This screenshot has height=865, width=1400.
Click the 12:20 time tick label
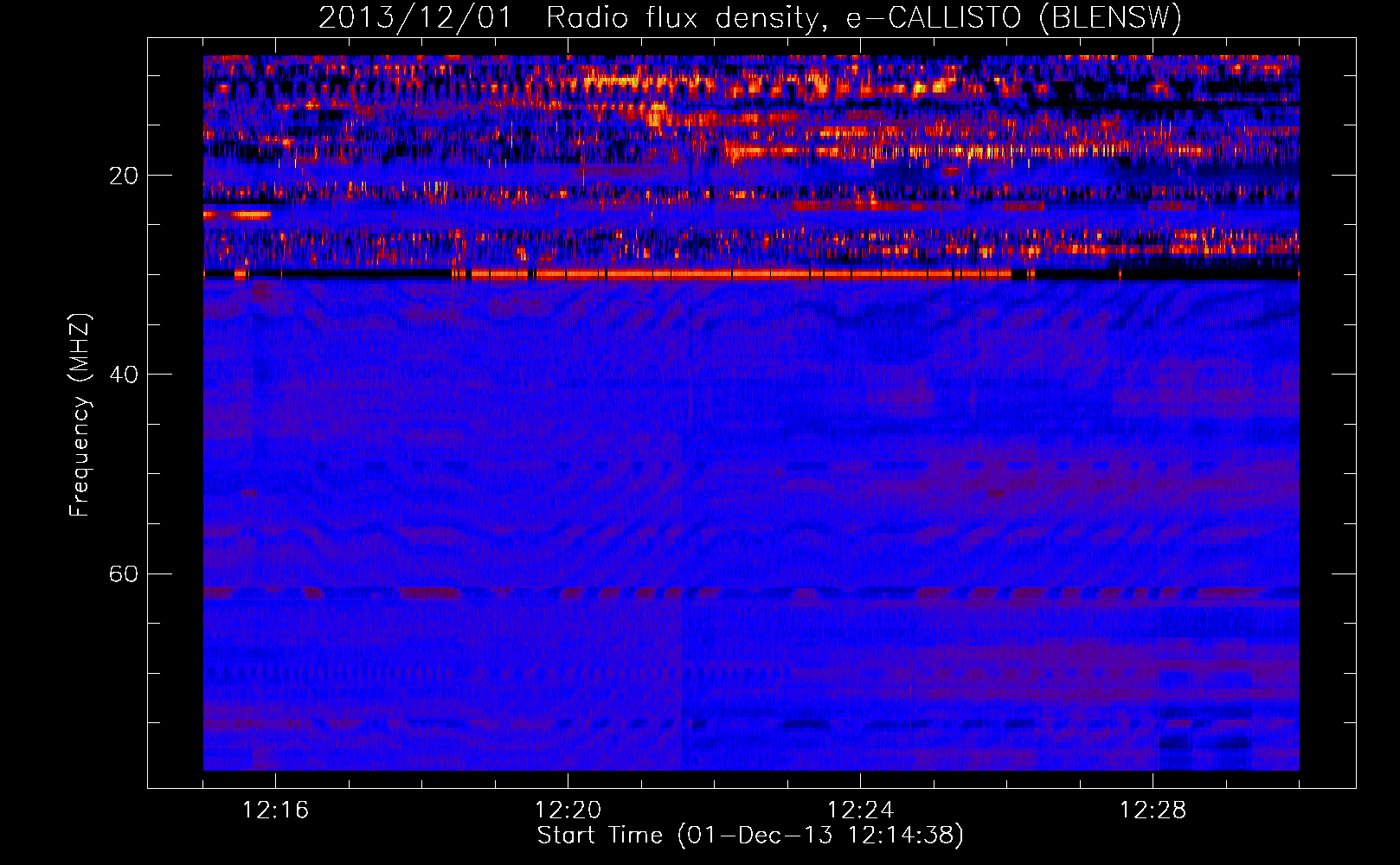pyautogui.click(x=568, y=810)
